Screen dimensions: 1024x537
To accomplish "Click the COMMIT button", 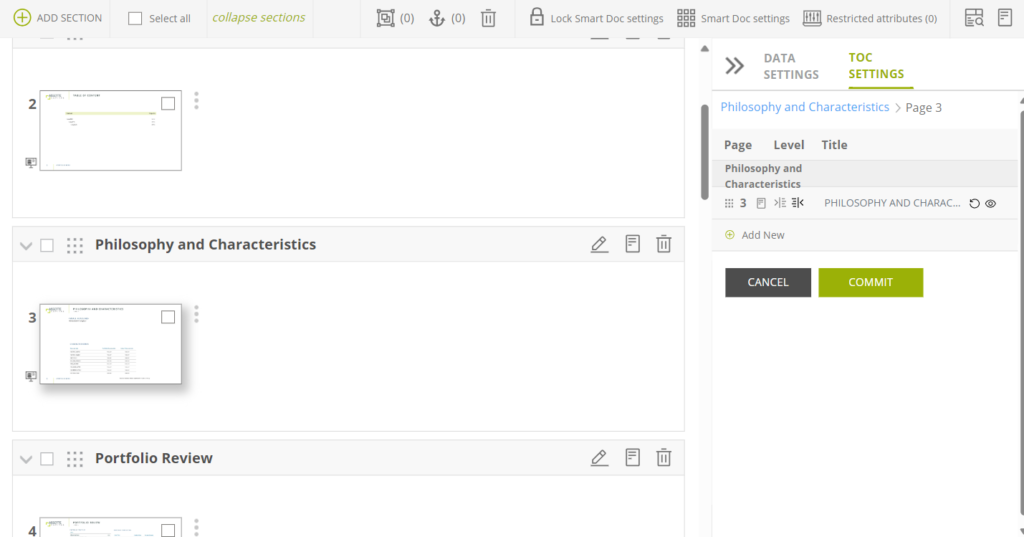I will [x=871, y=282].
